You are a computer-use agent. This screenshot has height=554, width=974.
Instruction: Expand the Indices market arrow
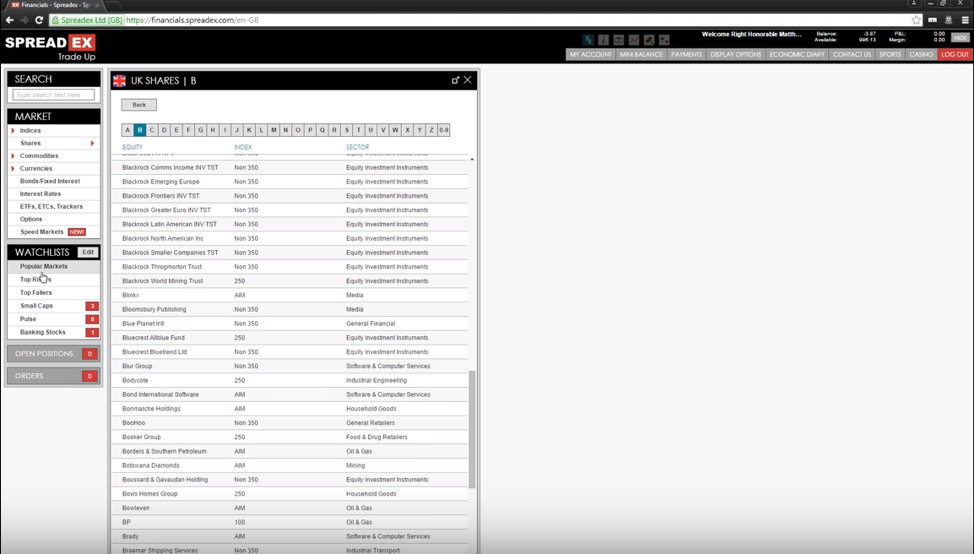13,130
